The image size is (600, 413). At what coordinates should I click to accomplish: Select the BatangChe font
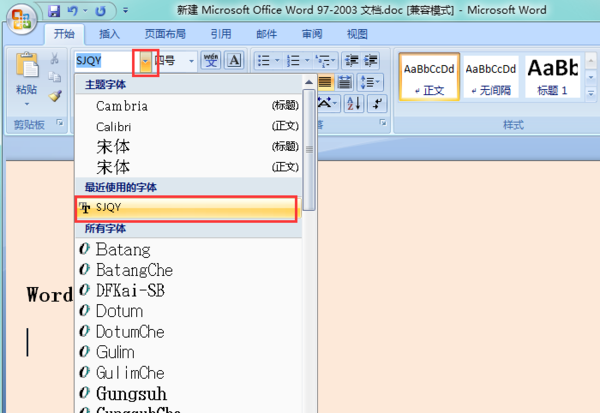click(x=188, y=270)
